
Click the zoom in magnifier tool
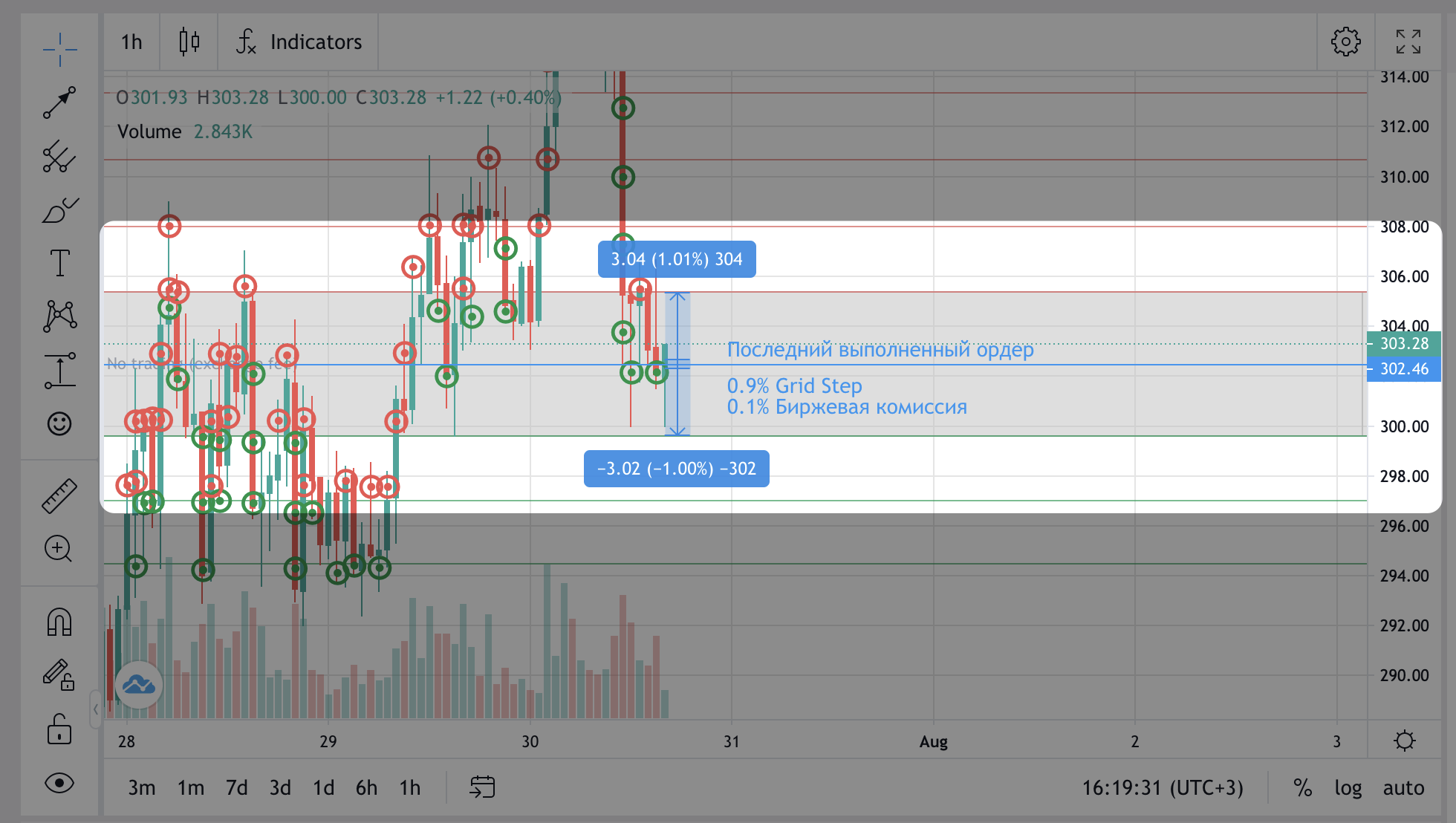tap(59, 549)
